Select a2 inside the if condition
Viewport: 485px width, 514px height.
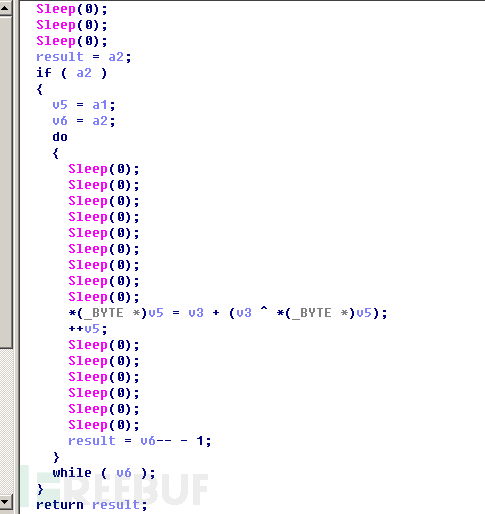pos(84,73)
